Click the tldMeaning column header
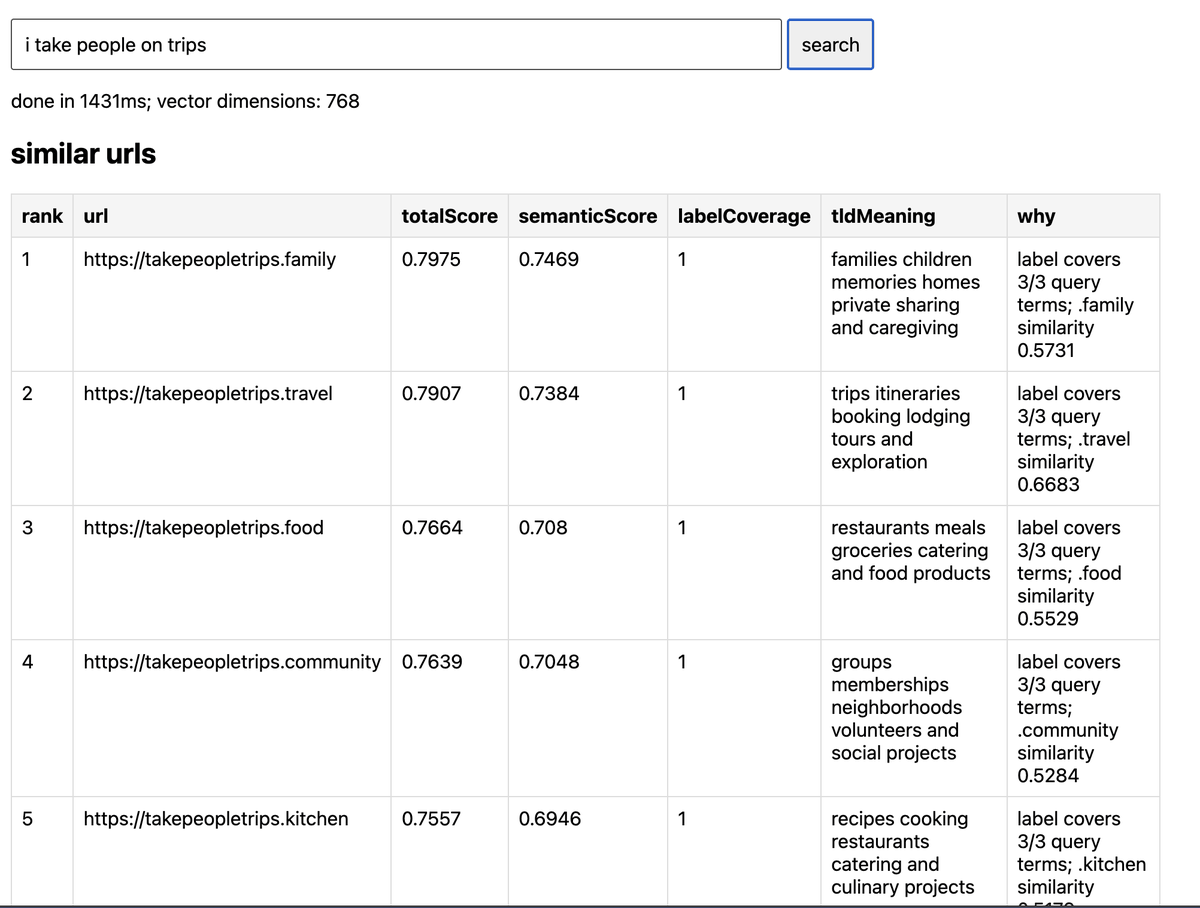Viewport: 1200px width, 908px height. pyautogui.click(x=915, y=216)
